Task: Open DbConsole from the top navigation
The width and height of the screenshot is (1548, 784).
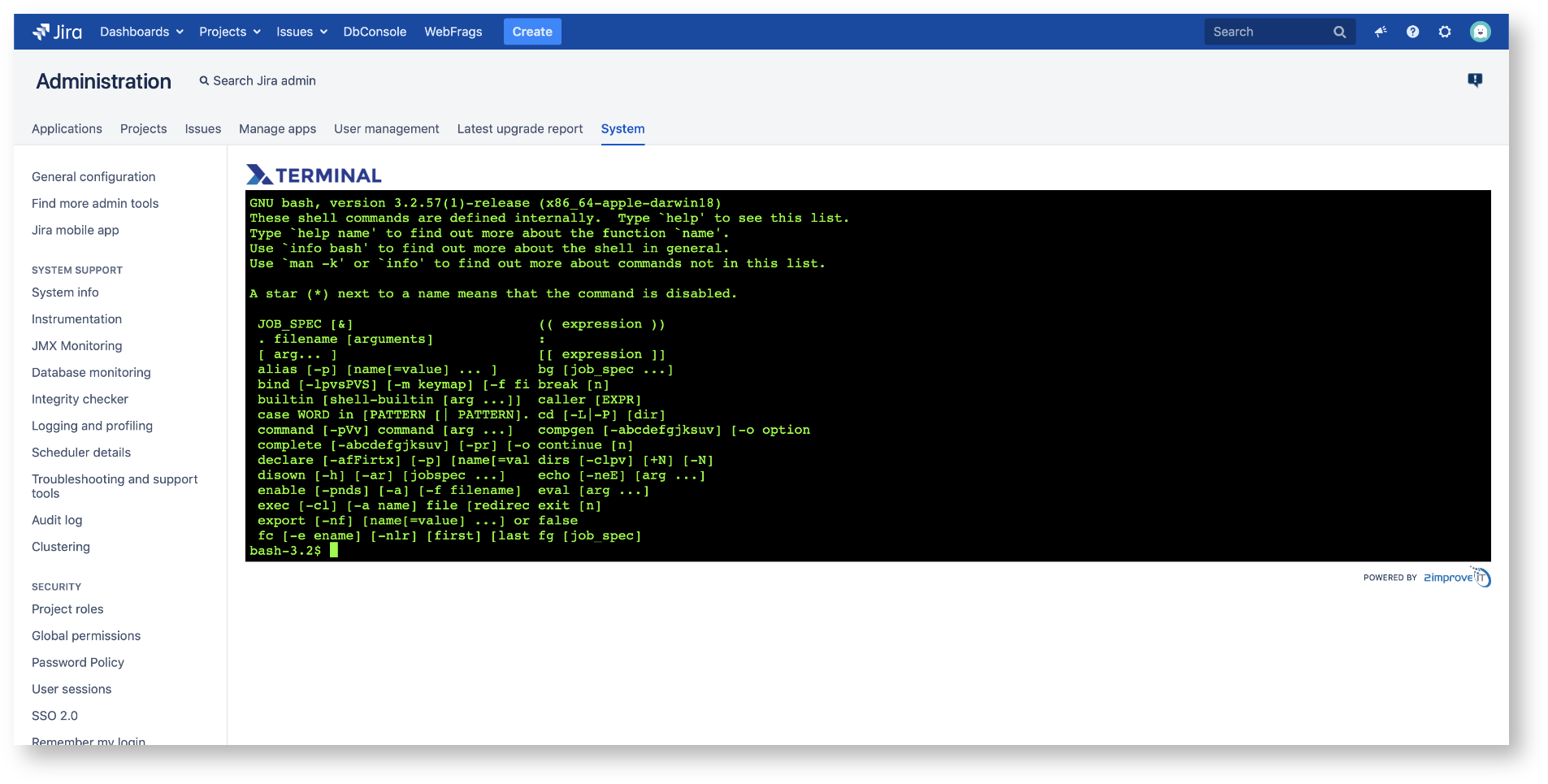Action: [x=375, y=32]
